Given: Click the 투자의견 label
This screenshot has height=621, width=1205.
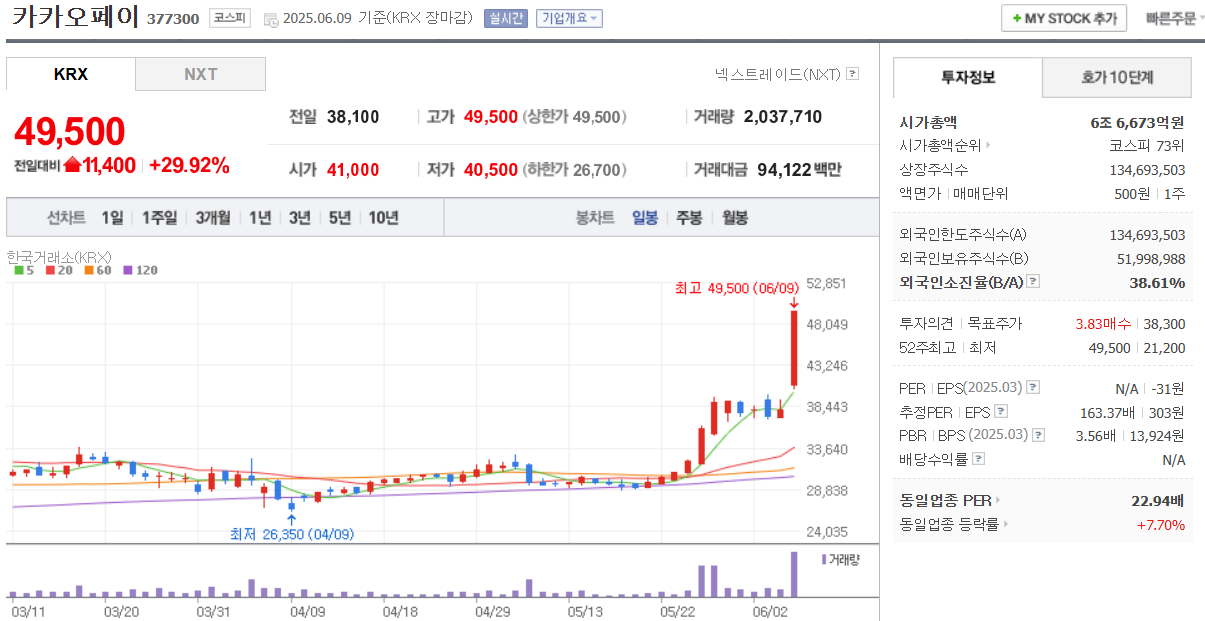Looking at the screenshot, I should pos(927,324).
